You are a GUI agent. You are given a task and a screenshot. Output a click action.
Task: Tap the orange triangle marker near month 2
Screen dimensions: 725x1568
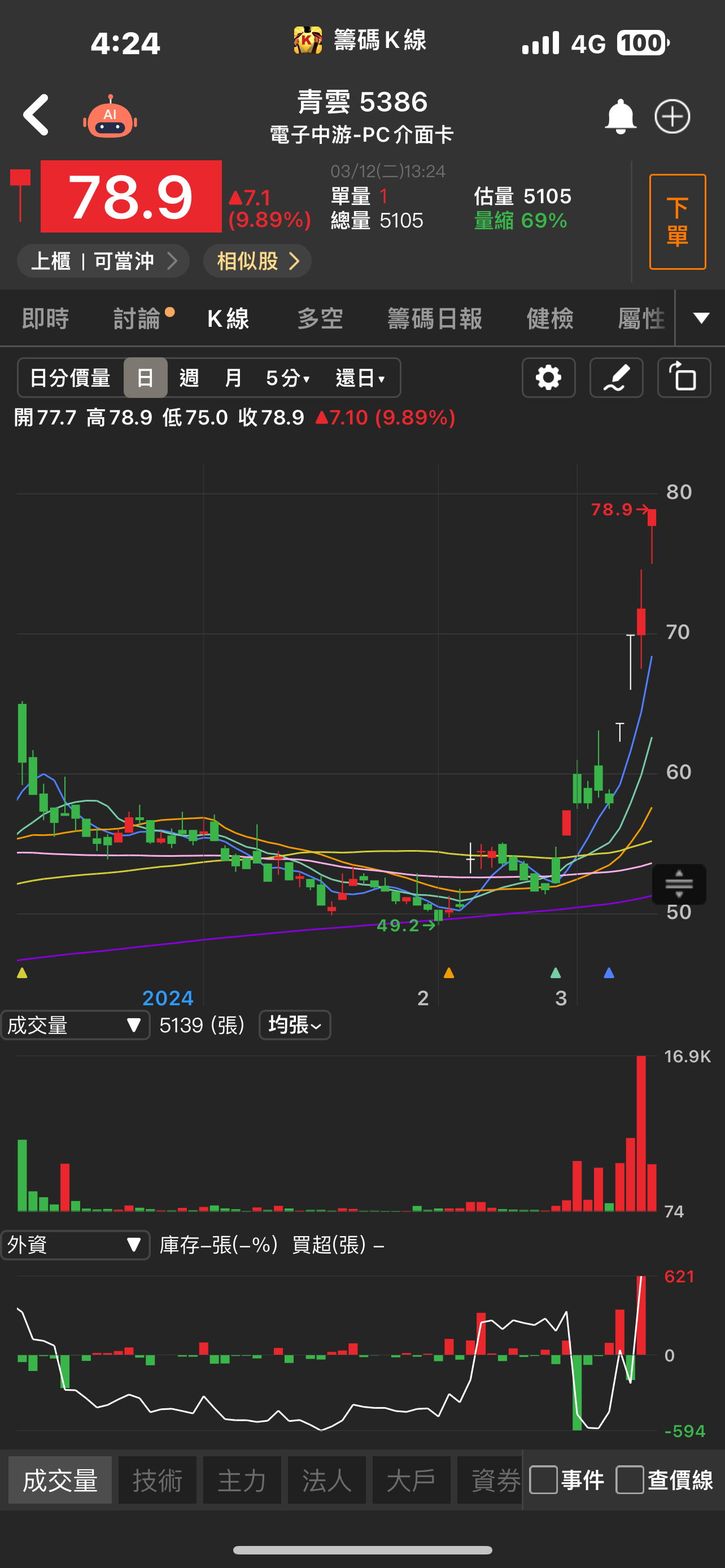449,973
